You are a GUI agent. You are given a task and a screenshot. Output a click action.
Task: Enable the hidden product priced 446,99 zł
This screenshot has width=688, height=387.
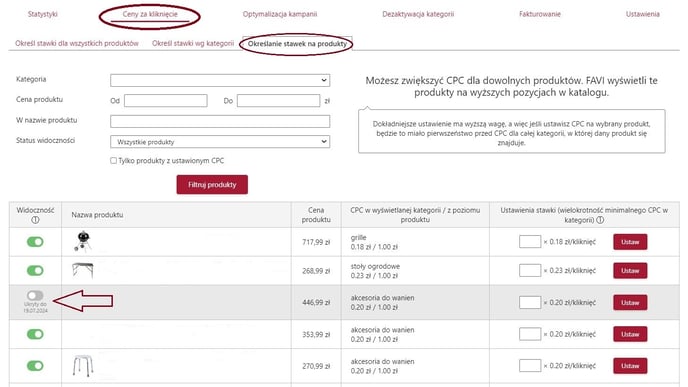click(35, 295)
